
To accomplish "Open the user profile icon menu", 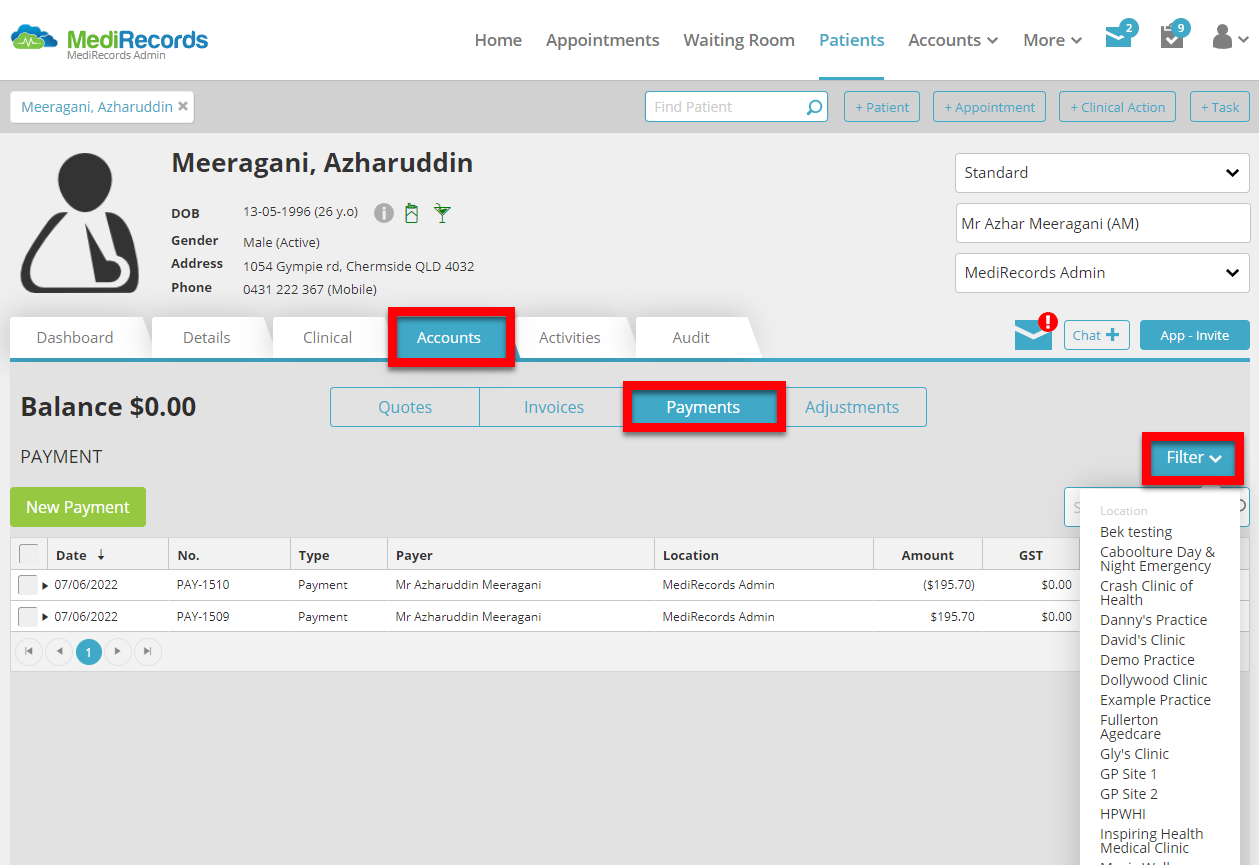I will click(x=1229, y=39).
